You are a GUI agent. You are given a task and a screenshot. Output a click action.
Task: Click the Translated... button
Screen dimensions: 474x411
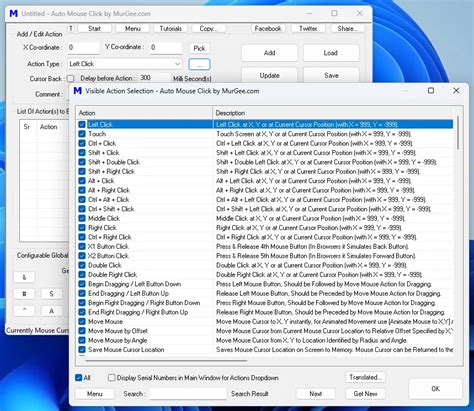365,377
